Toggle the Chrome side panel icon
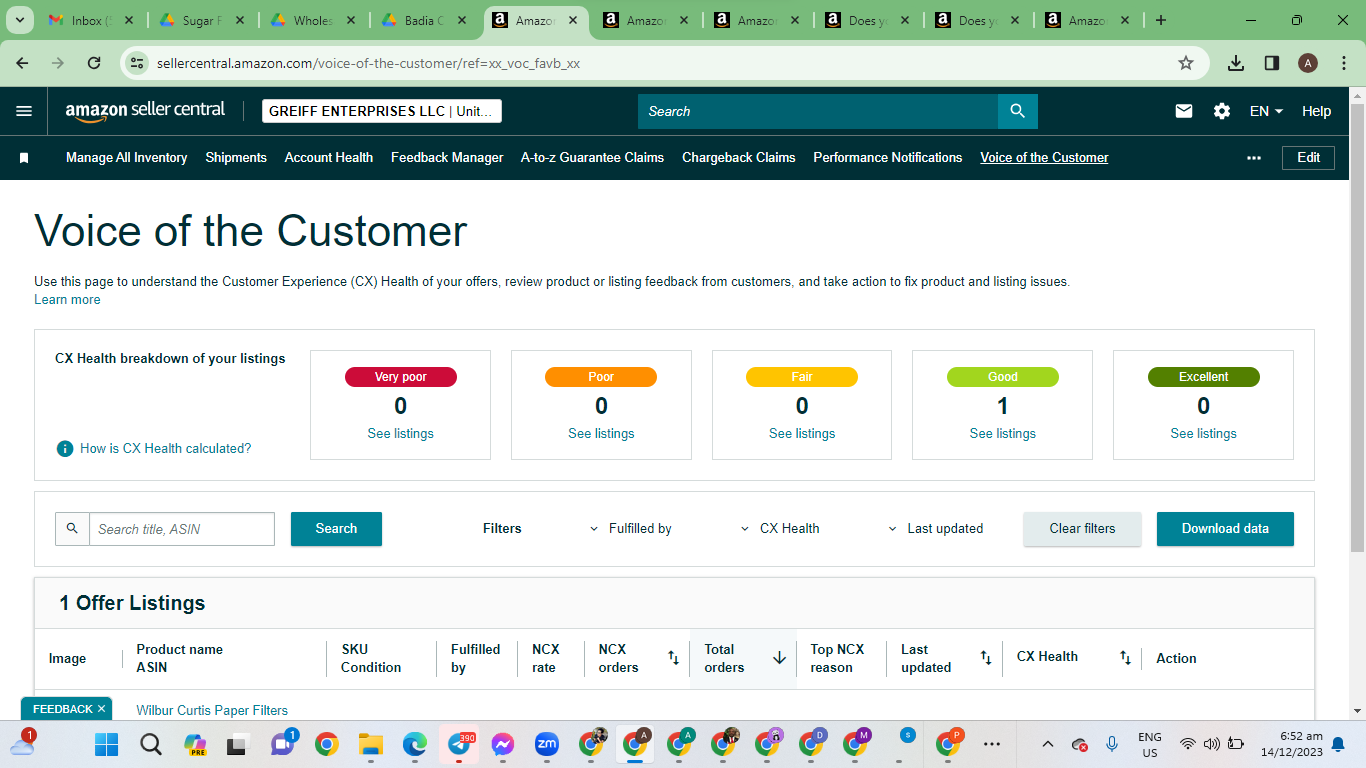Image resolution: width=1366 pixels, height=768 pixels. pos(1272,63)
